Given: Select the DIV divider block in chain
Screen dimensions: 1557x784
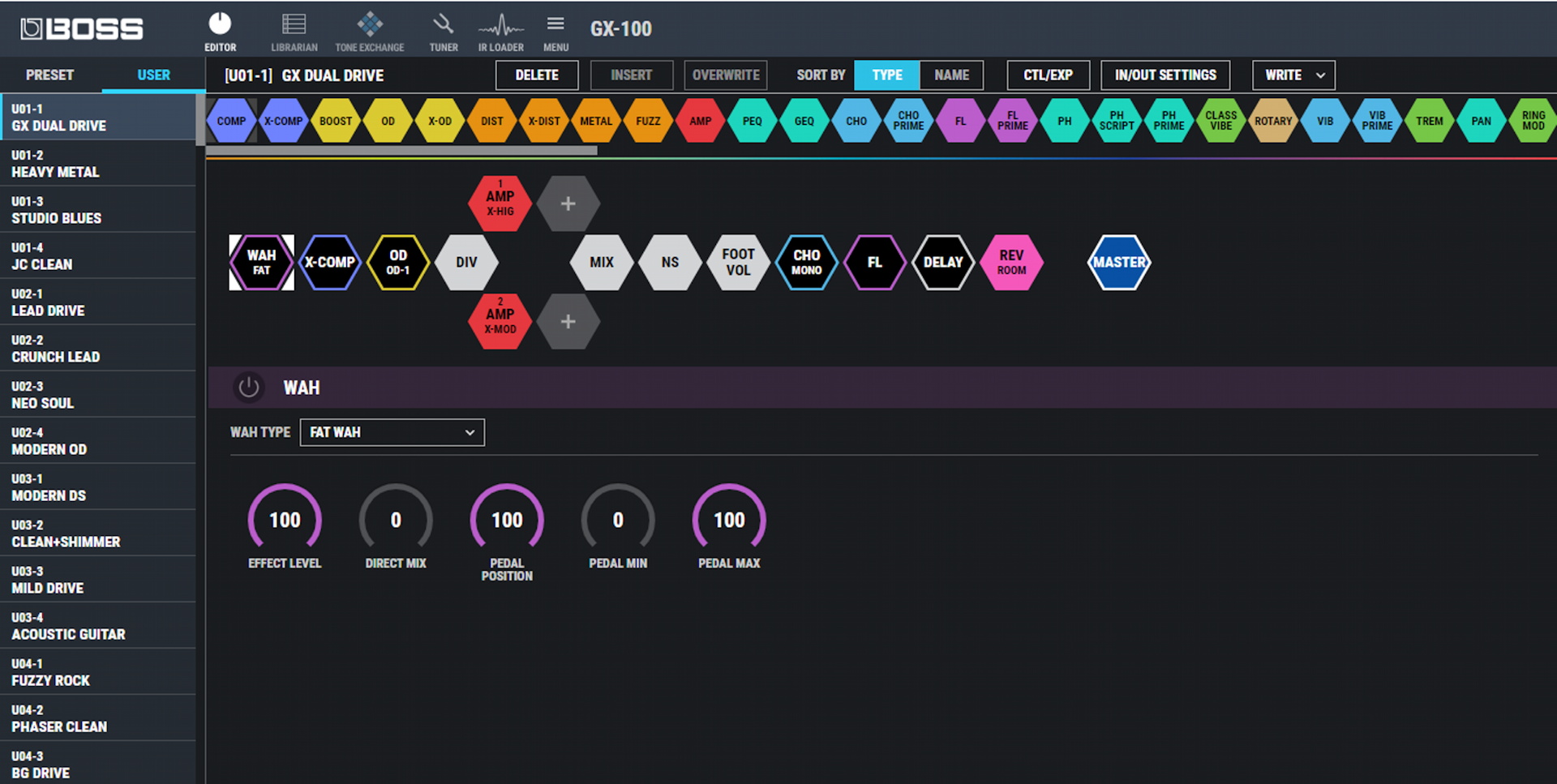Looking at the screenshot, I should pyautogui.click(x=466, y=262).
